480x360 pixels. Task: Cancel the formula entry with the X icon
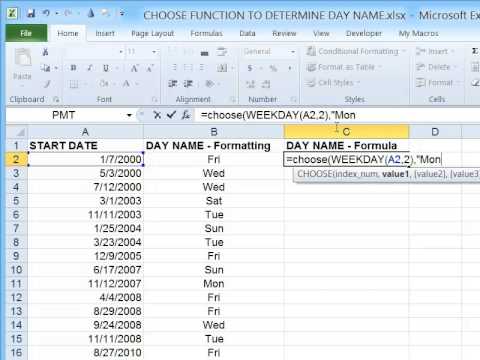(157, 115)
